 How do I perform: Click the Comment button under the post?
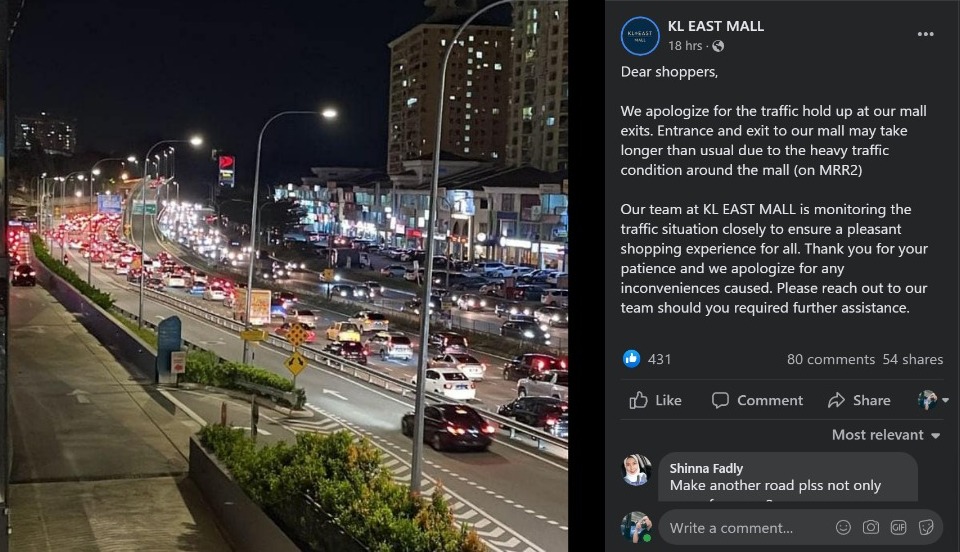coord(757,400)
